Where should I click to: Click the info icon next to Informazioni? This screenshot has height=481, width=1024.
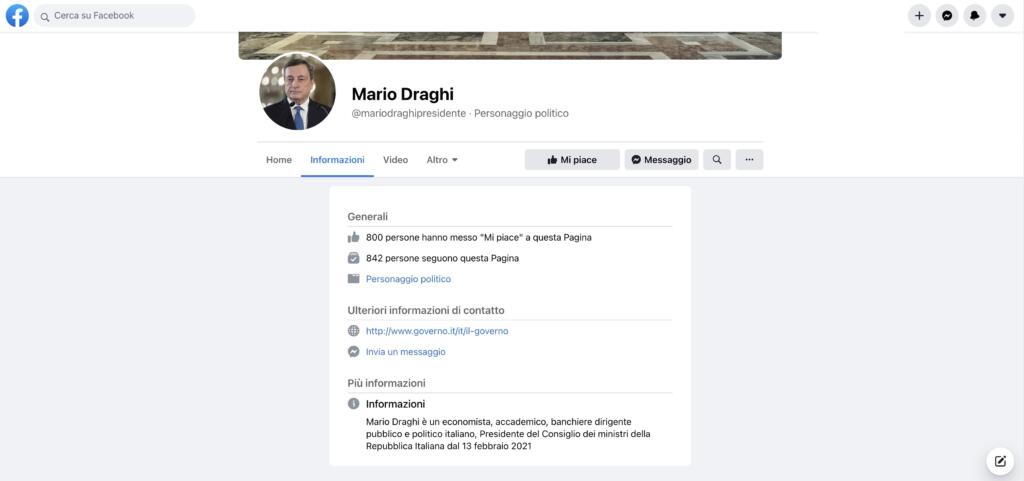353,404
